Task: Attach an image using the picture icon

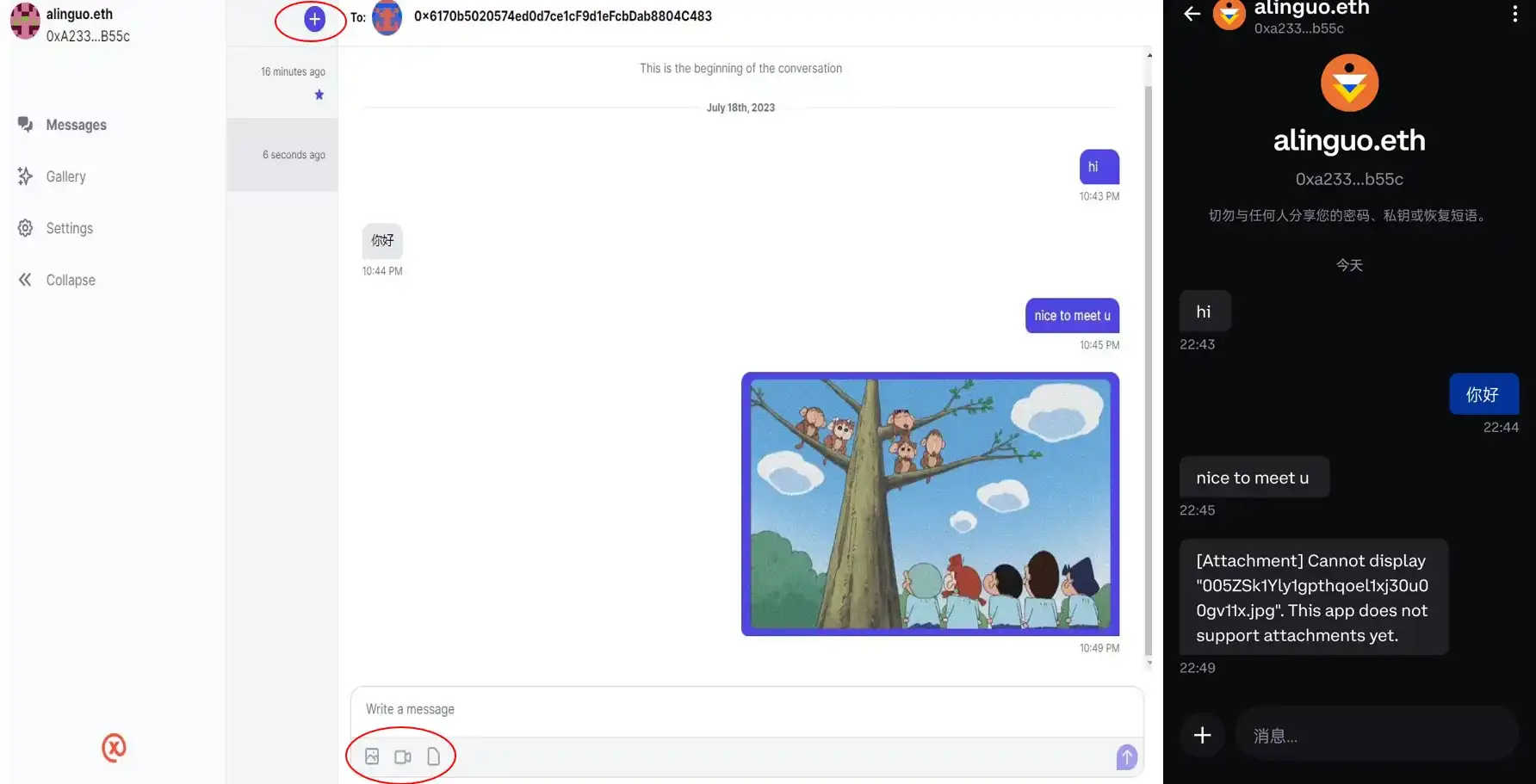Action: click(372, 756)
